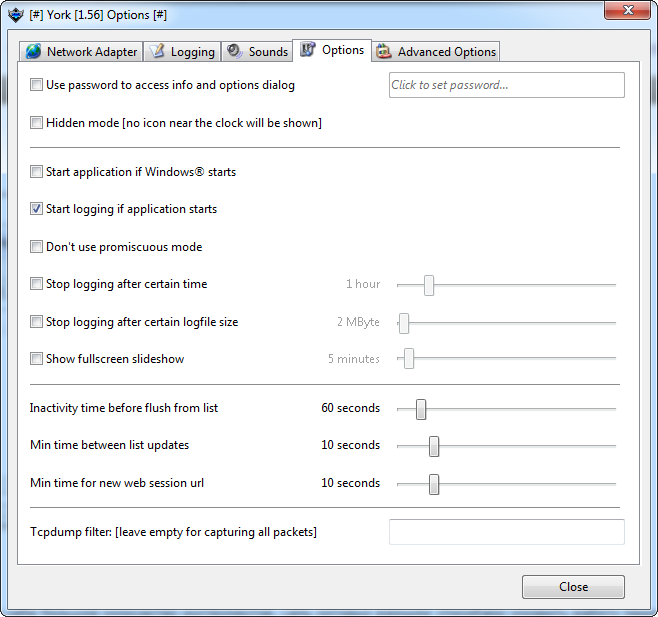Click the Options tab icon
The width and height of the screenshot is (658, 617).
(307, 50)
